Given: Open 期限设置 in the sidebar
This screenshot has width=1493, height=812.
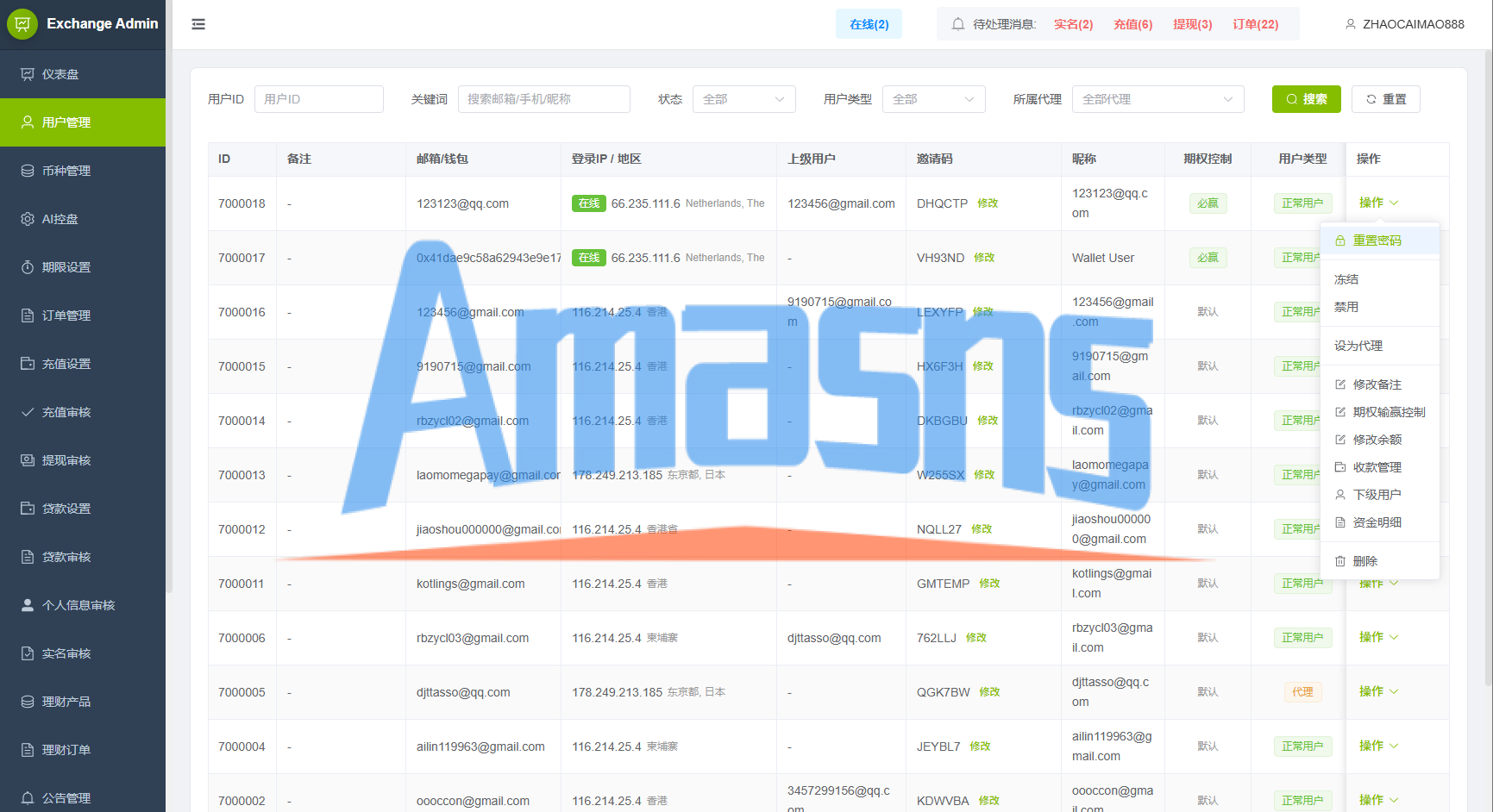Looking at the screenshot, I should (x=83, y=267).
